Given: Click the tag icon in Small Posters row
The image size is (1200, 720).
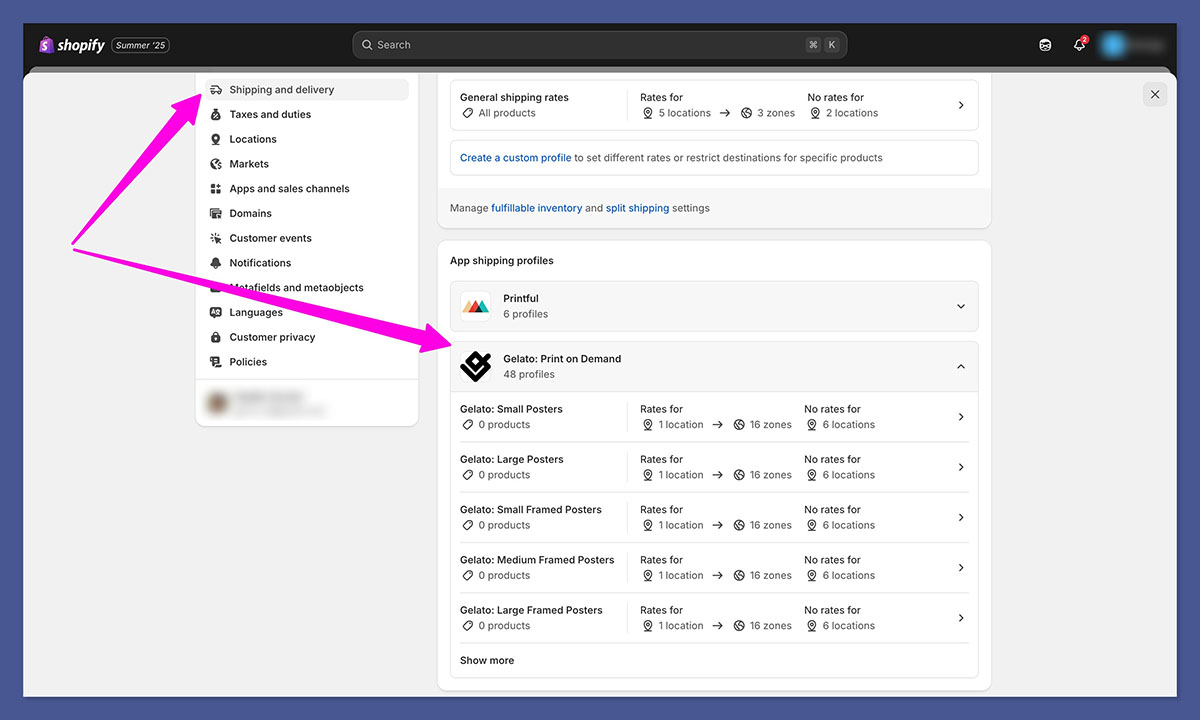Looking at the screenshot, I should tap(467, 425).
